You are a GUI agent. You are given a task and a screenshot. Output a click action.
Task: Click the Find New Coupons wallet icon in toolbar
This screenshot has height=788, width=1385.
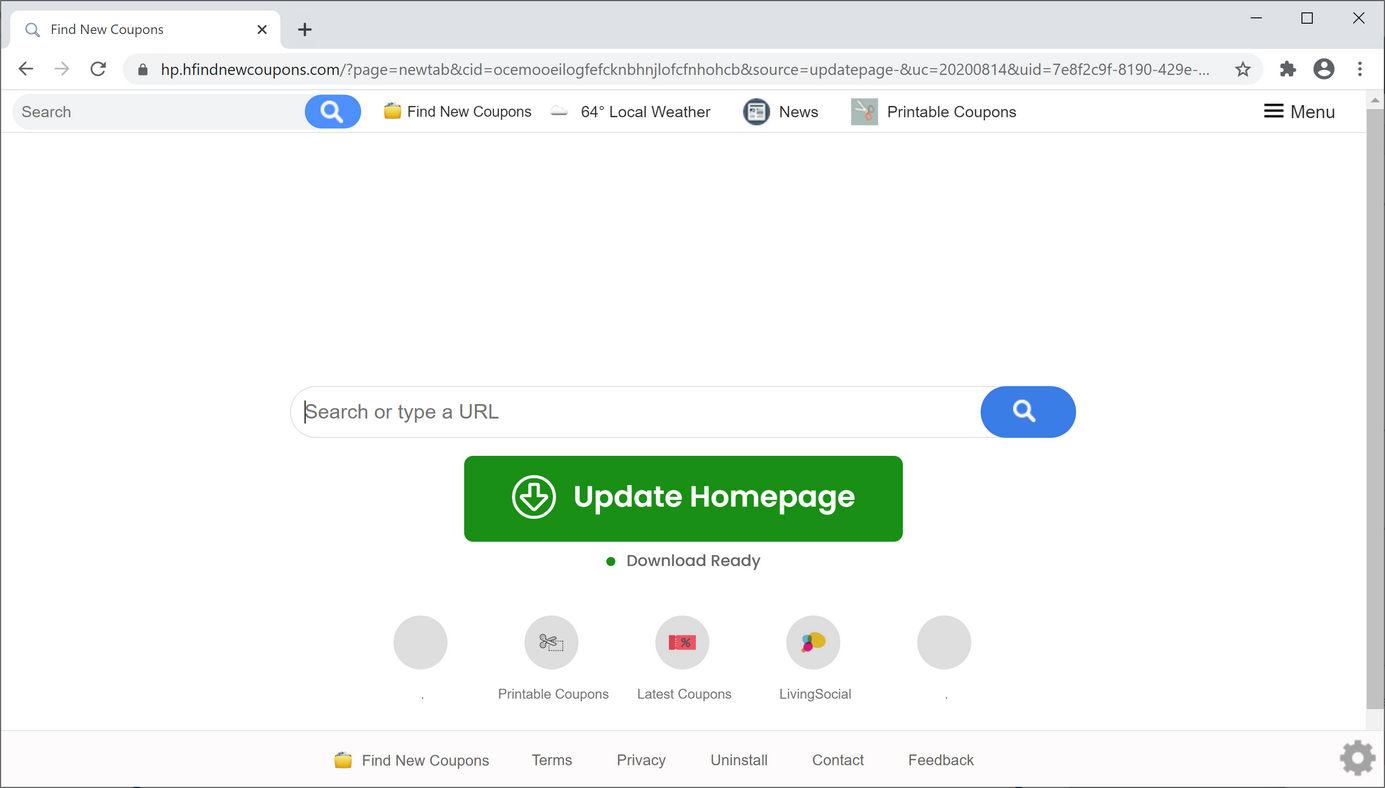tap(392, 111)
